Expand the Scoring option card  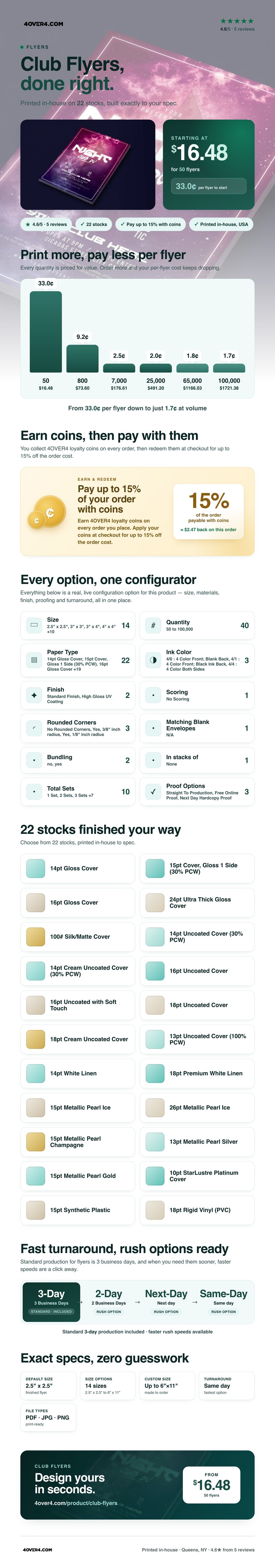(x=197, y=695)
